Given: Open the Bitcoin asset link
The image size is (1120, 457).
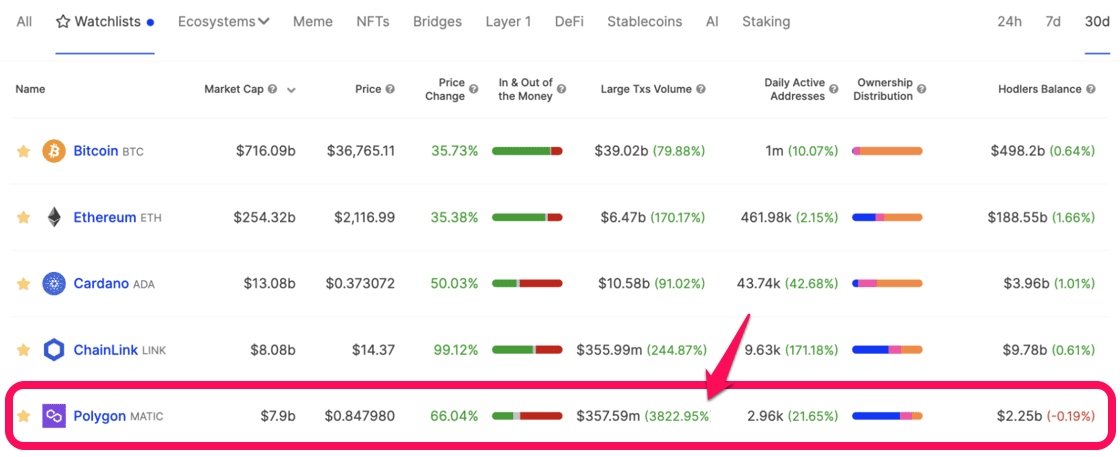Looking at the screenshot, I should [x=96, y=151].
